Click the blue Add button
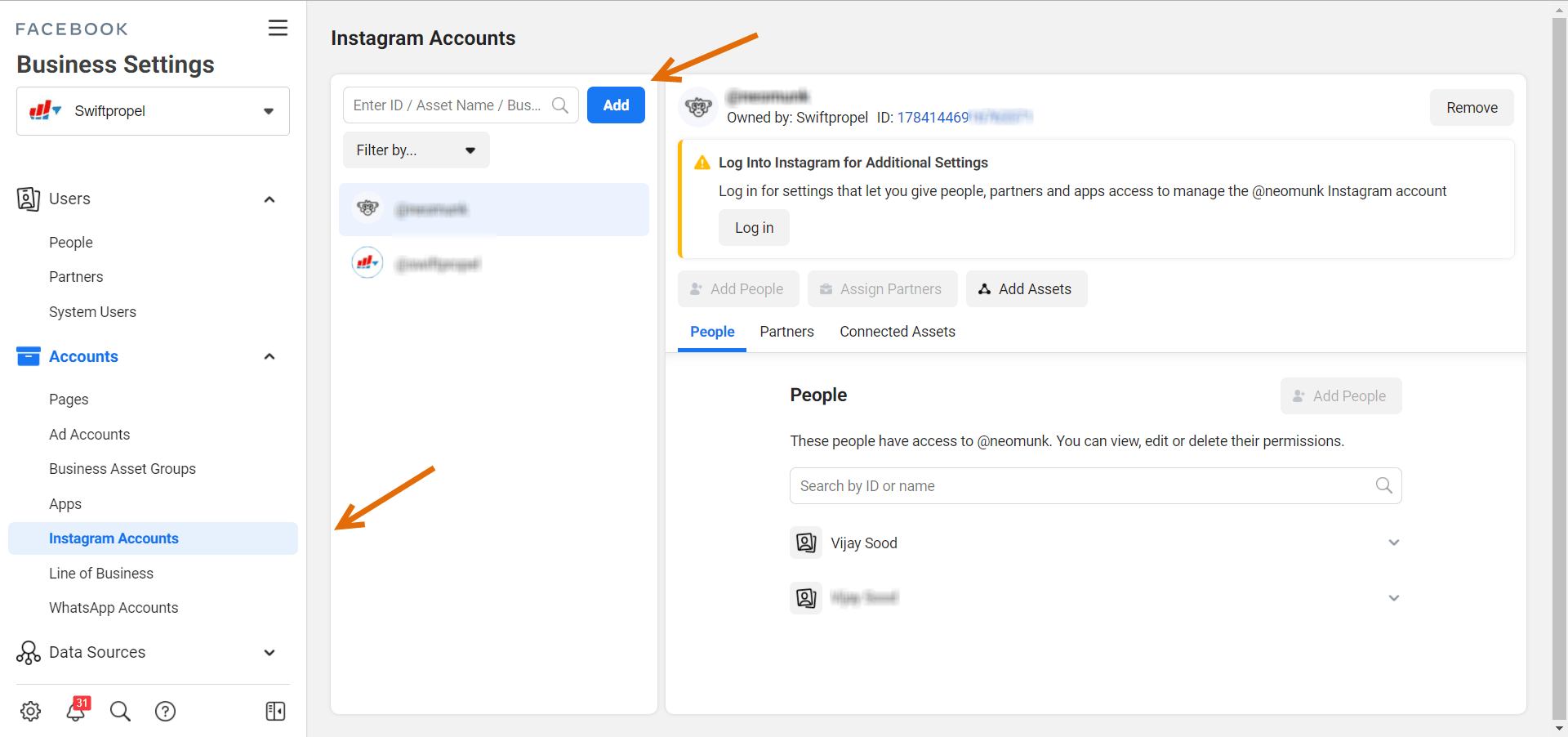This screenshot has width=1568, height=737. coord(616,105)
